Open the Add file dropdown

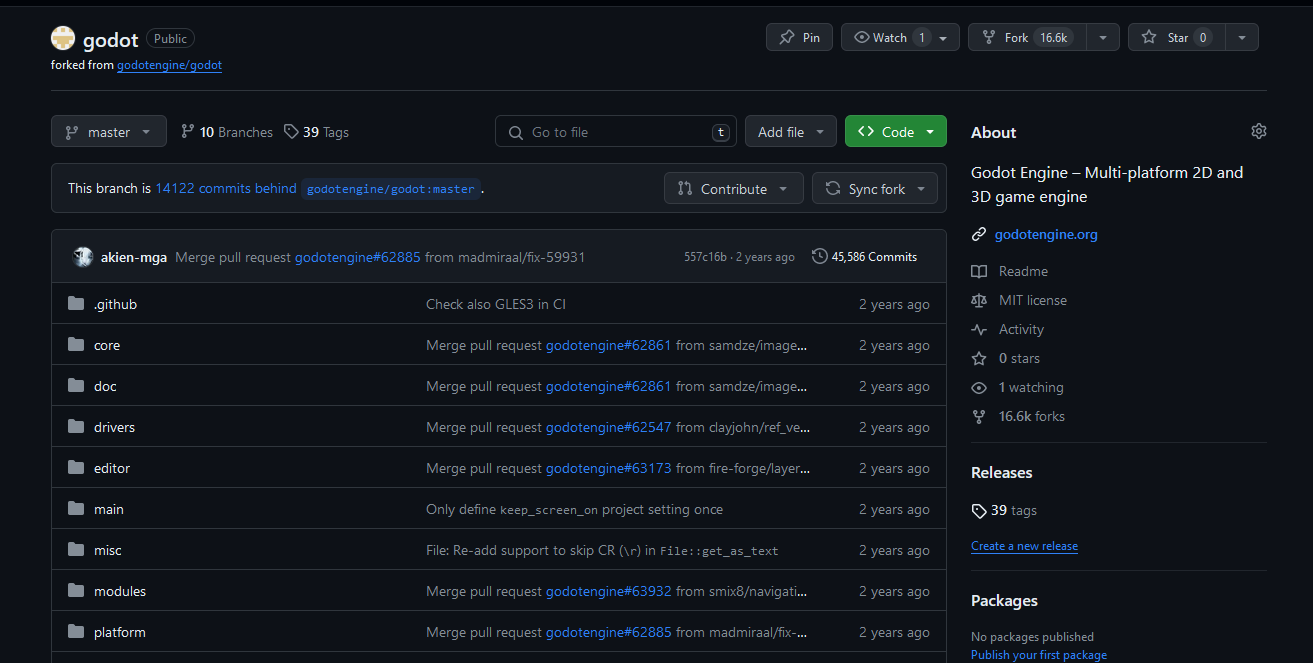click(x=791, y=132)
